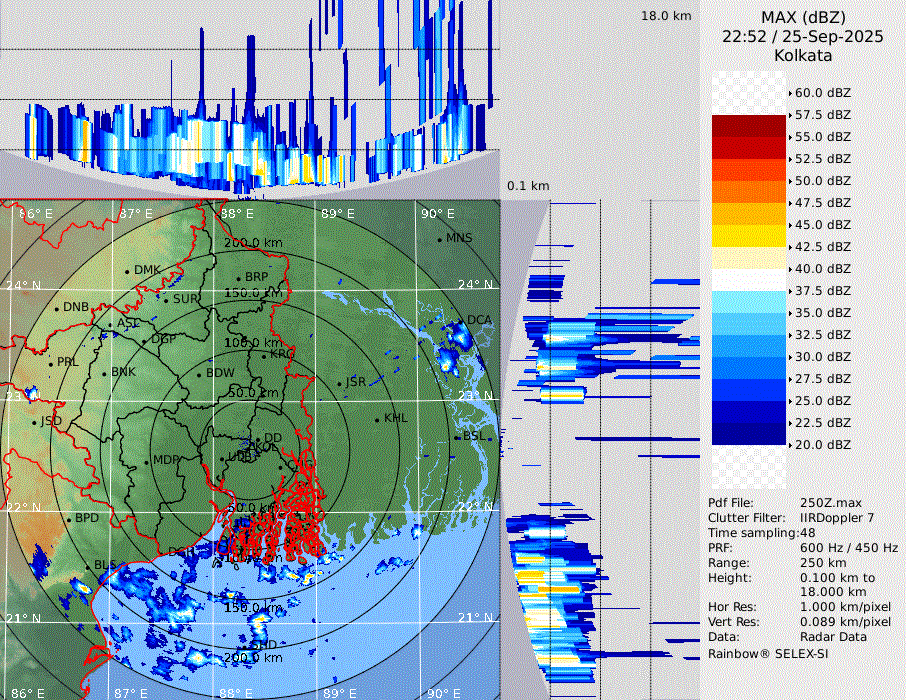Click the dark red swatch below 57.5 dBZ
The image size is (906, 700).
click(749, 126)
